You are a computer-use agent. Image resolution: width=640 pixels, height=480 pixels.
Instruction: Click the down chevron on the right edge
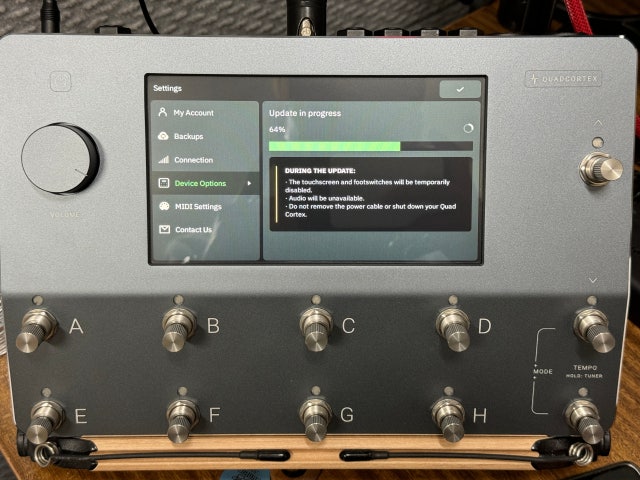pyautogui.click(x=593, y=280)
